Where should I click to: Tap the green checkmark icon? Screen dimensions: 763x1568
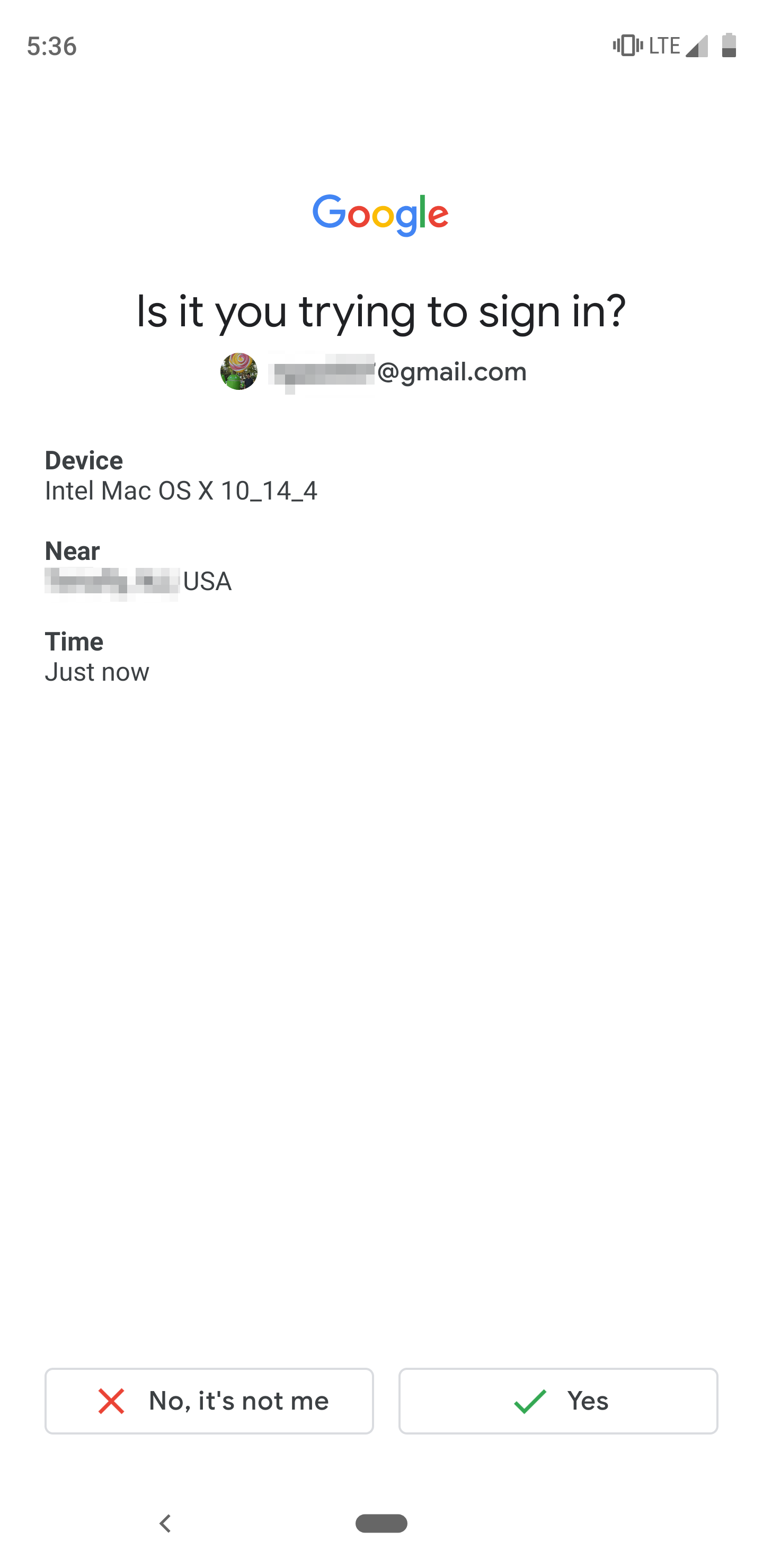click(x=530, y=1401)
